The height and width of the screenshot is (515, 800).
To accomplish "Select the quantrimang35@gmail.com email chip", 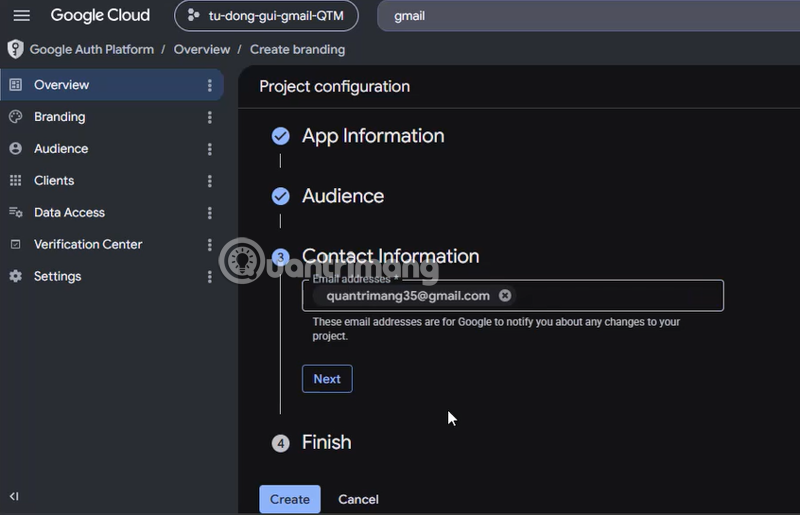I will pyautogui.click(x=408, y=296).
